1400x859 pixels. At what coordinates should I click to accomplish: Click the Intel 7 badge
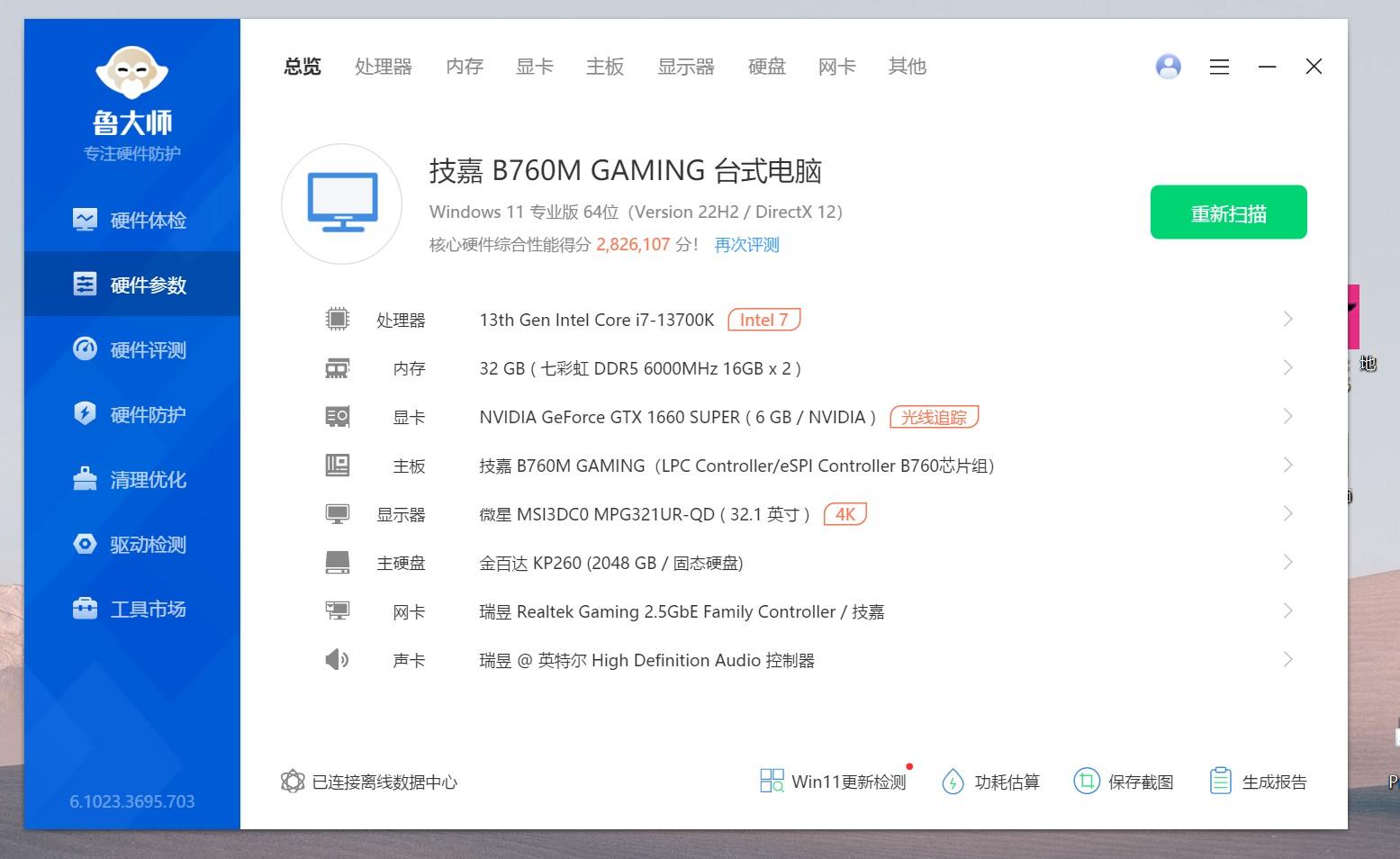763,320
